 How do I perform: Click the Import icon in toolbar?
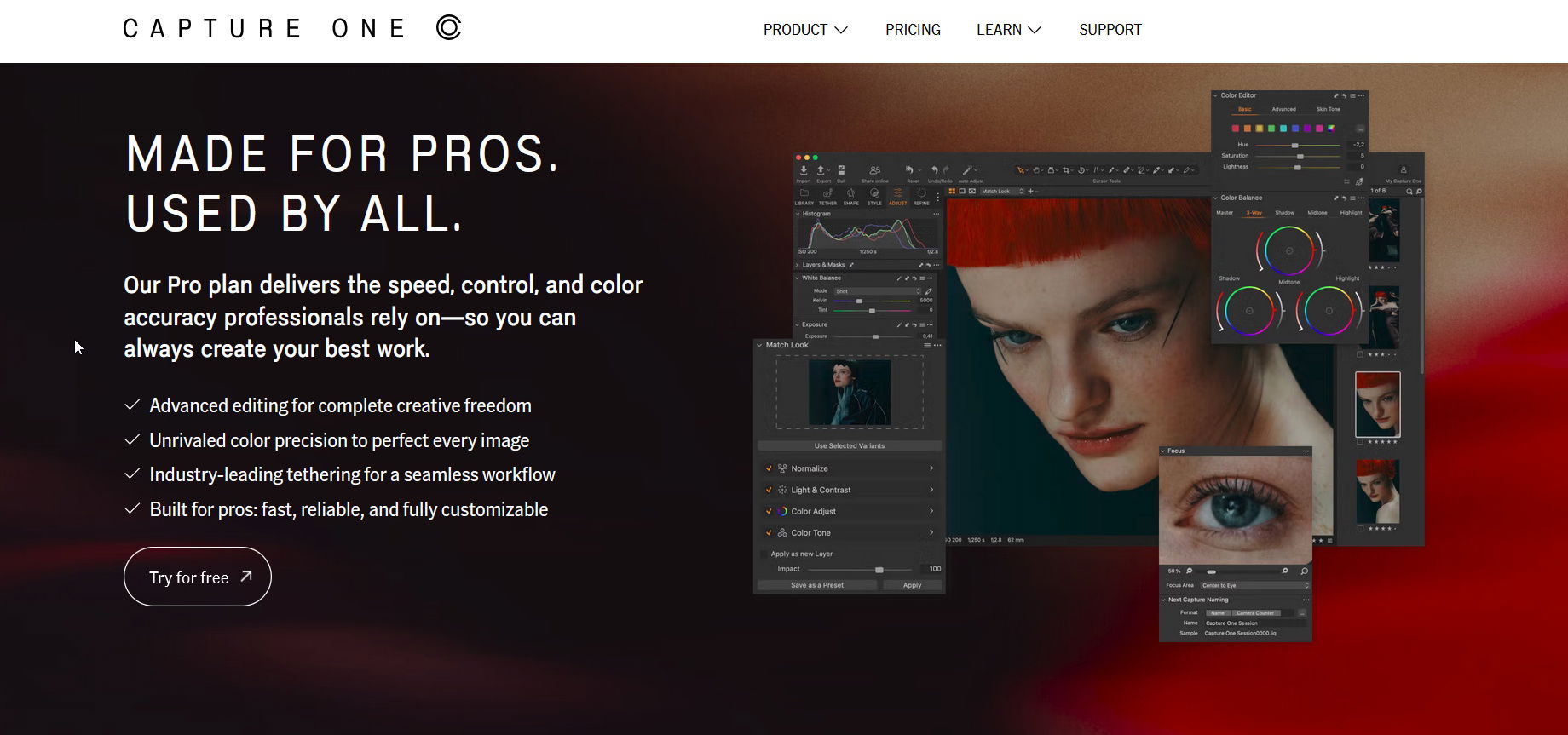[x=803, y=171]
